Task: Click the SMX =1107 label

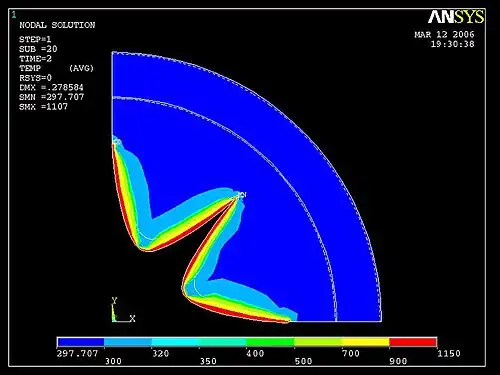Action: click(x=44, y=107)
